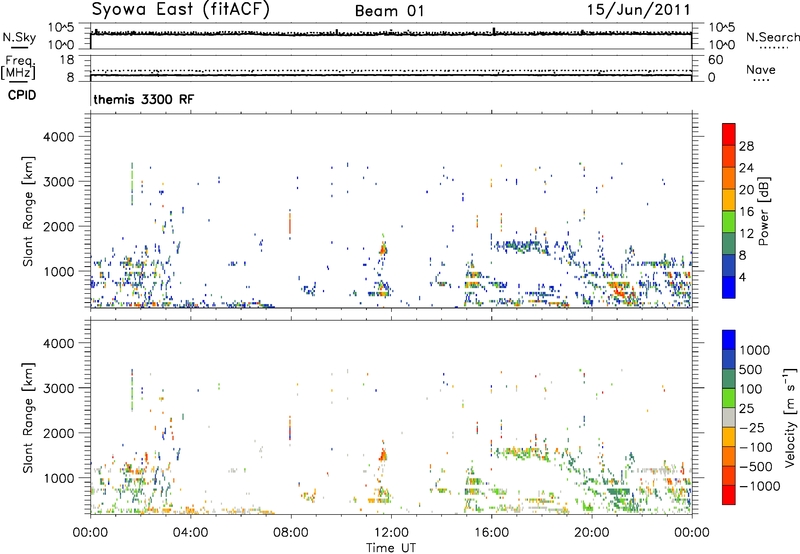Click the 4000 tick on power panel axis
The height and width of the screenshot is (554, 800).
59,137
